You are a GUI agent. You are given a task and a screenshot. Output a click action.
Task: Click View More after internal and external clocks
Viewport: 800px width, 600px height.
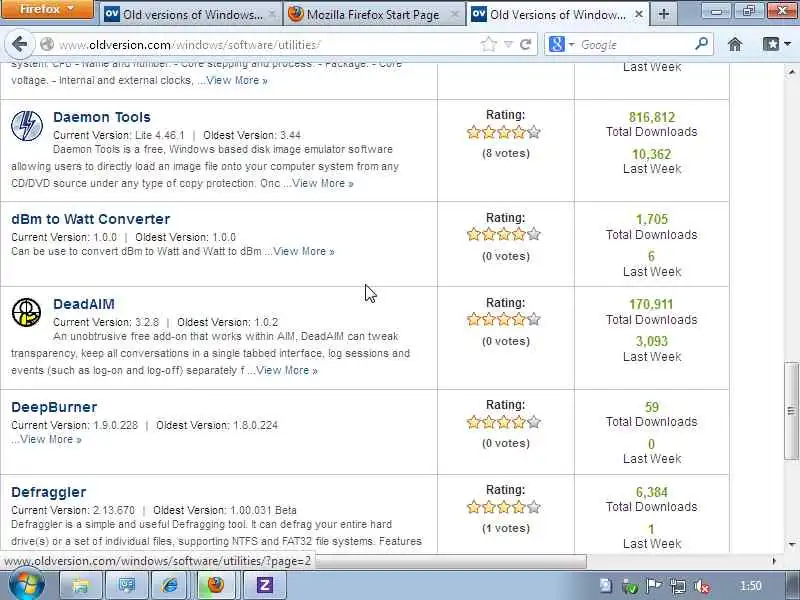pos(237,80)
